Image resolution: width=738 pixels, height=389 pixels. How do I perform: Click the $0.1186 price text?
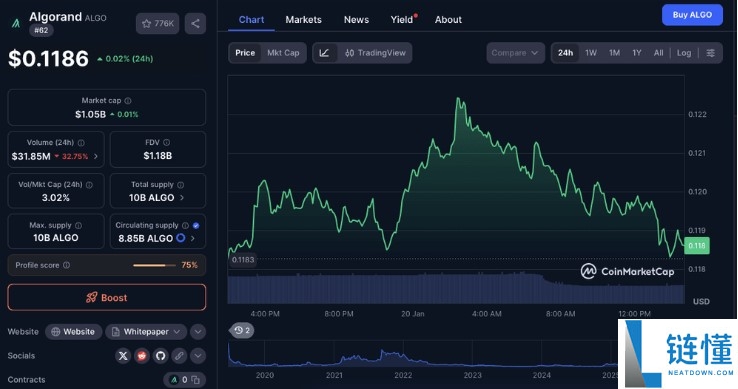click(48, 58)
